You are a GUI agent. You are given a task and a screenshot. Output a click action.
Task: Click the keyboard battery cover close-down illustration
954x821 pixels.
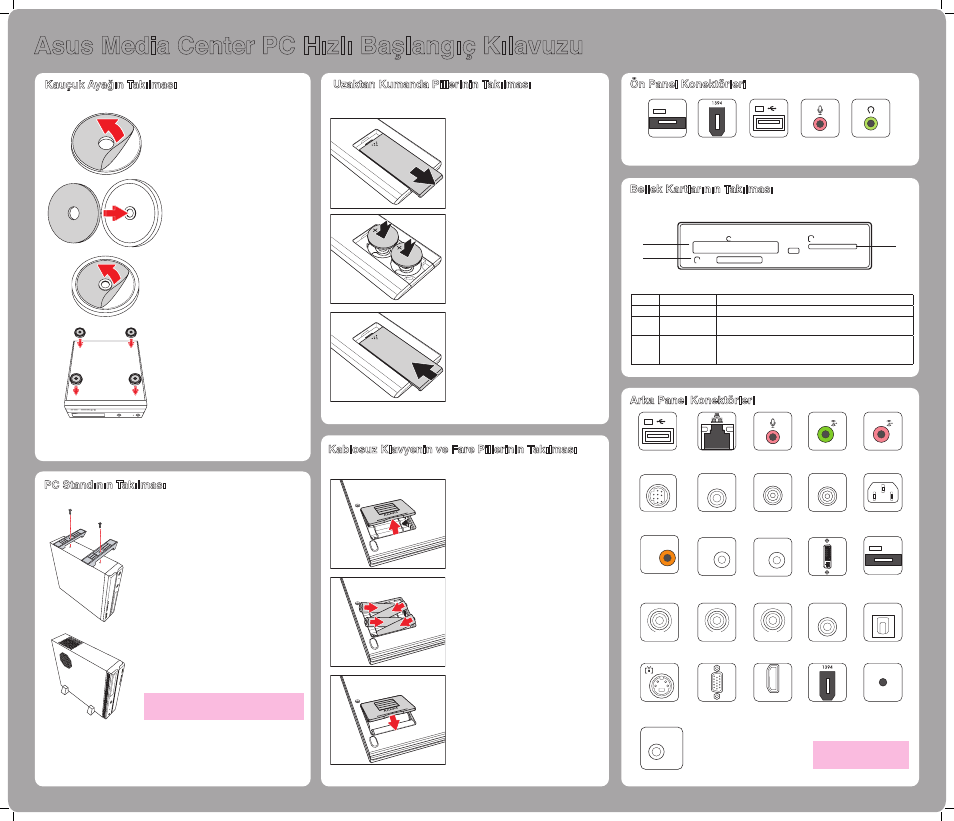click(x=388, y=720)
